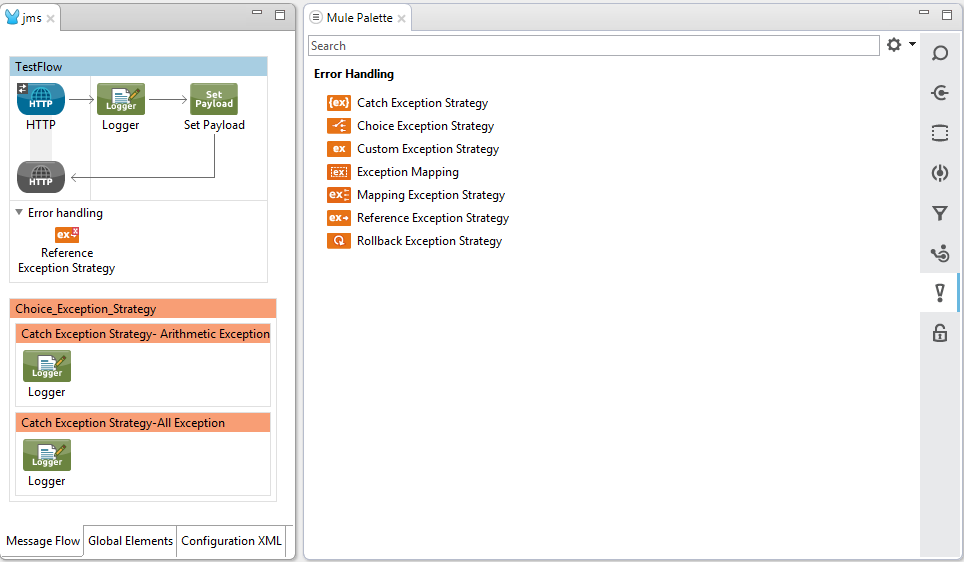
Task: Maximize the Mule Palette panel
Action: [947, 15]
